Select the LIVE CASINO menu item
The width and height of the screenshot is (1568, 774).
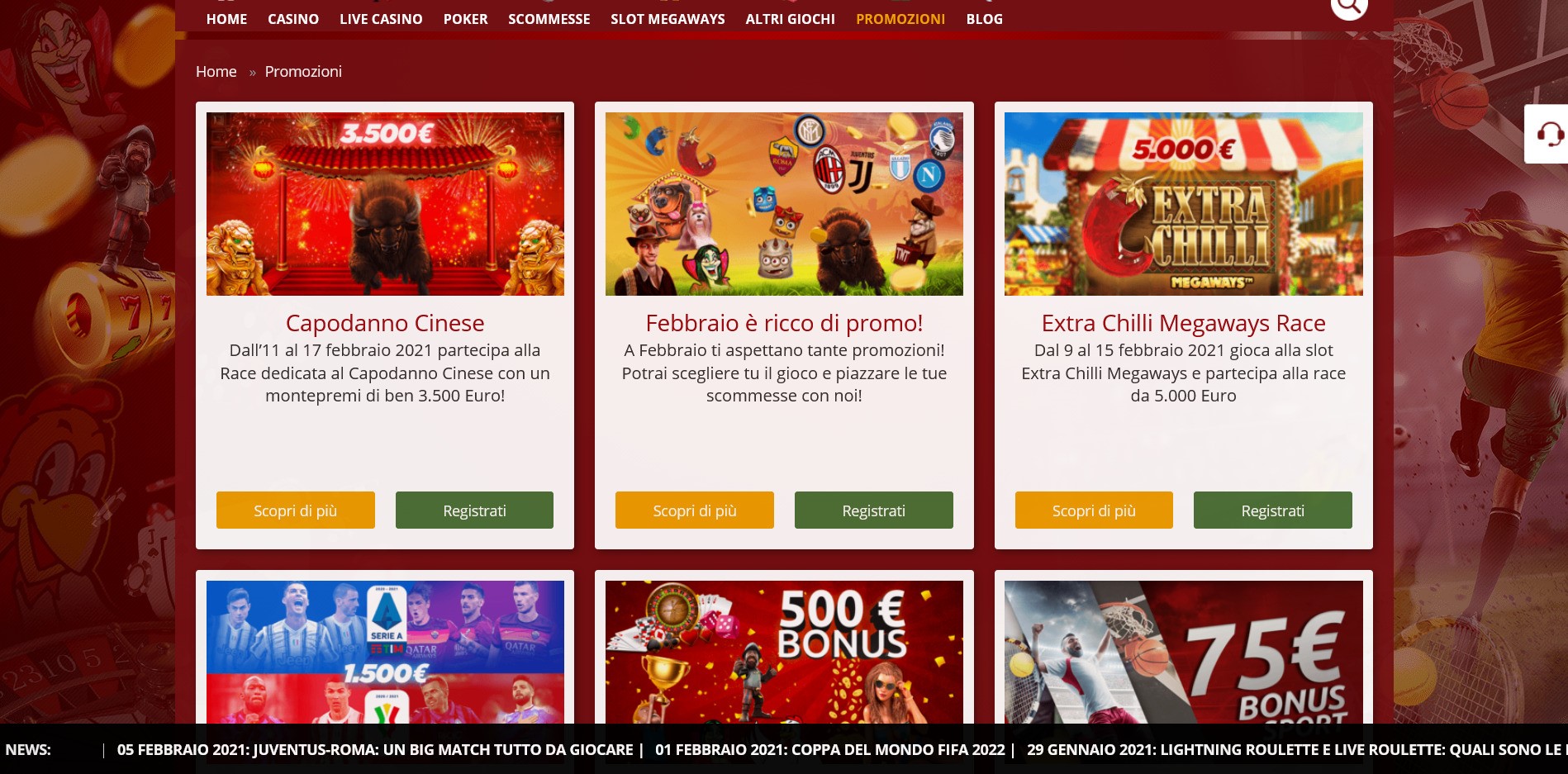coord(381,19)
